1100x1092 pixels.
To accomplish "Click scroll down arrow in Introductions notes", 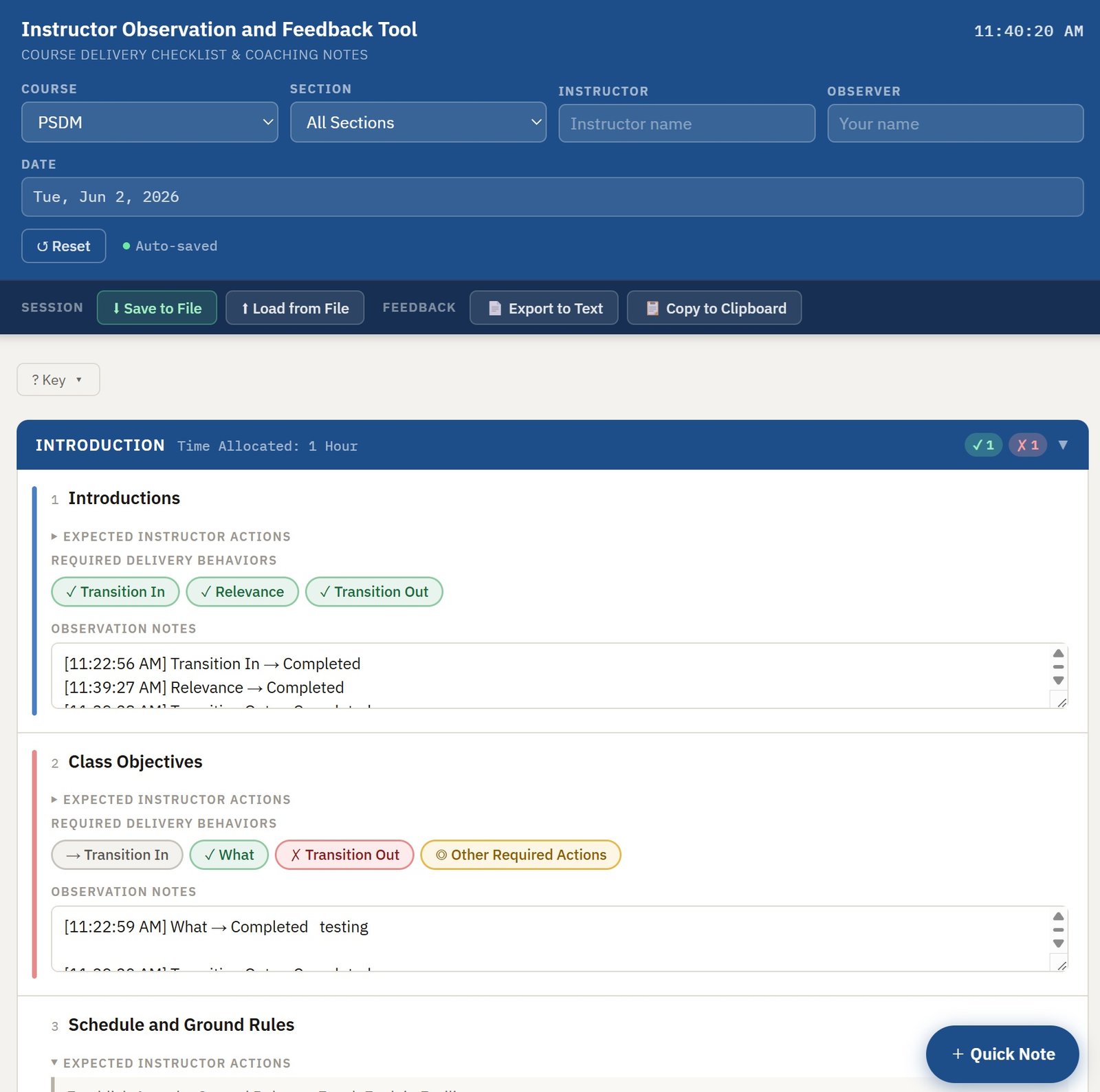I will point(1059,680).
